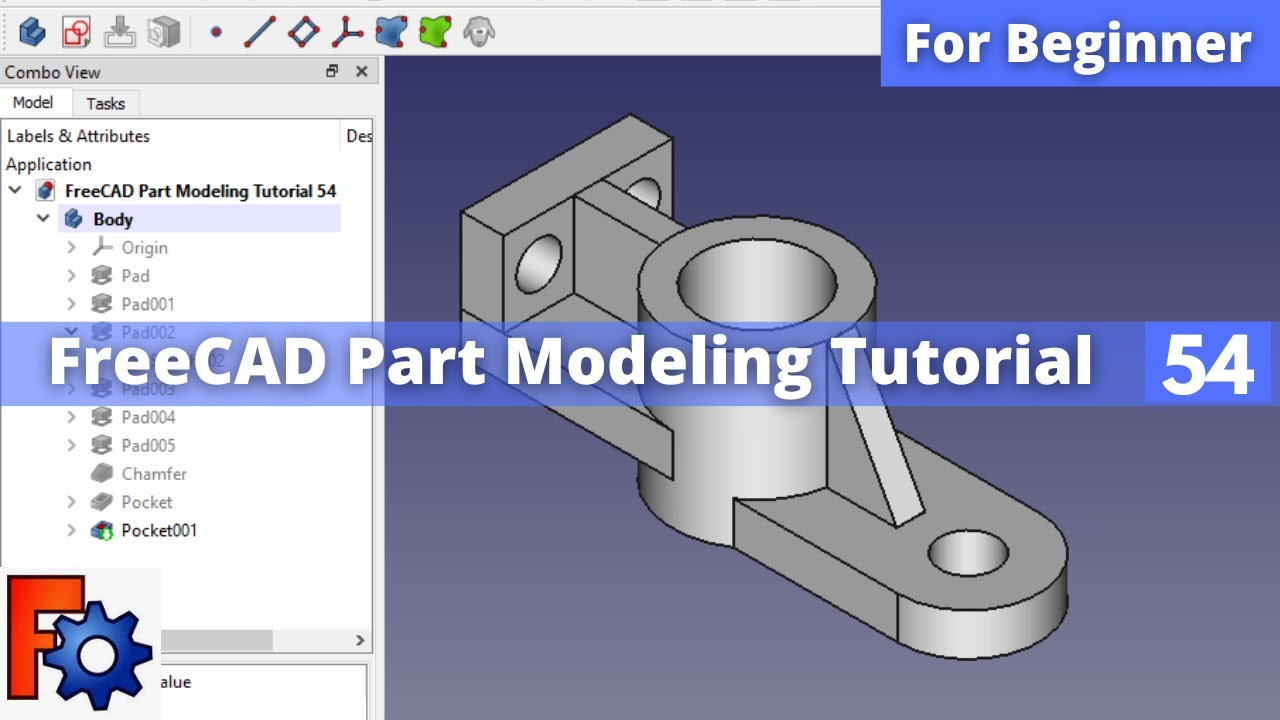Expand the Pad004 node
This screenshot has width=1280, height=720.
[x=71, y=417]
